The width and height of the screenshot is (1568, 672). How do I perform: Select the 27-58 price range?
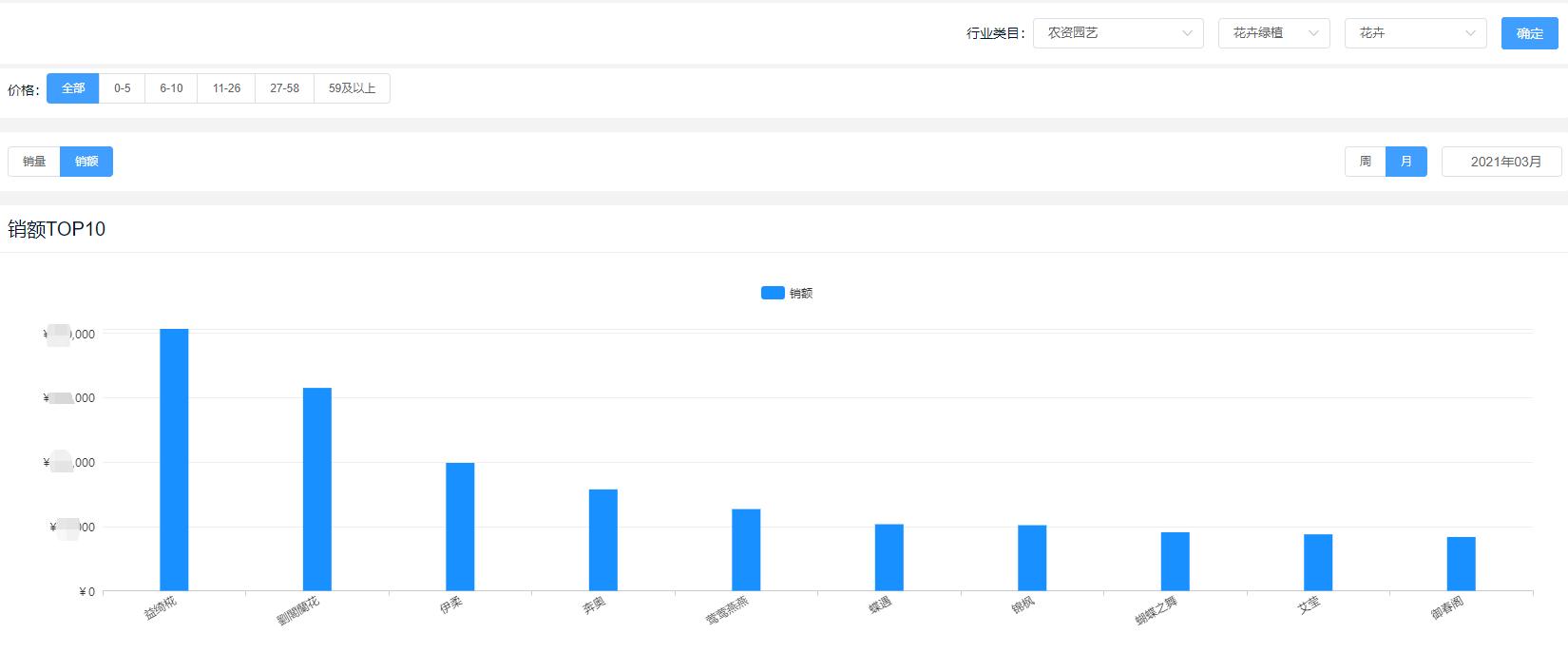coord(284,88)
